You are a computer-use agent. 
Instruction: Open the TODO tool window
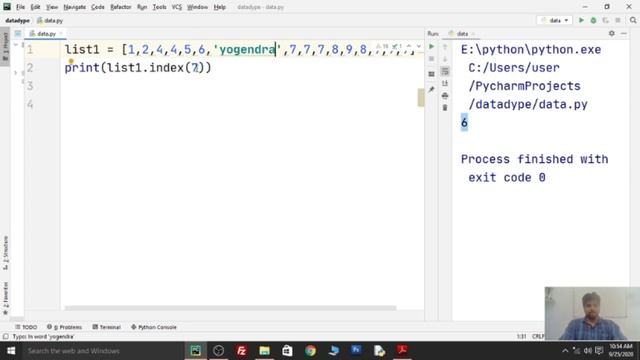coord(26,327)
